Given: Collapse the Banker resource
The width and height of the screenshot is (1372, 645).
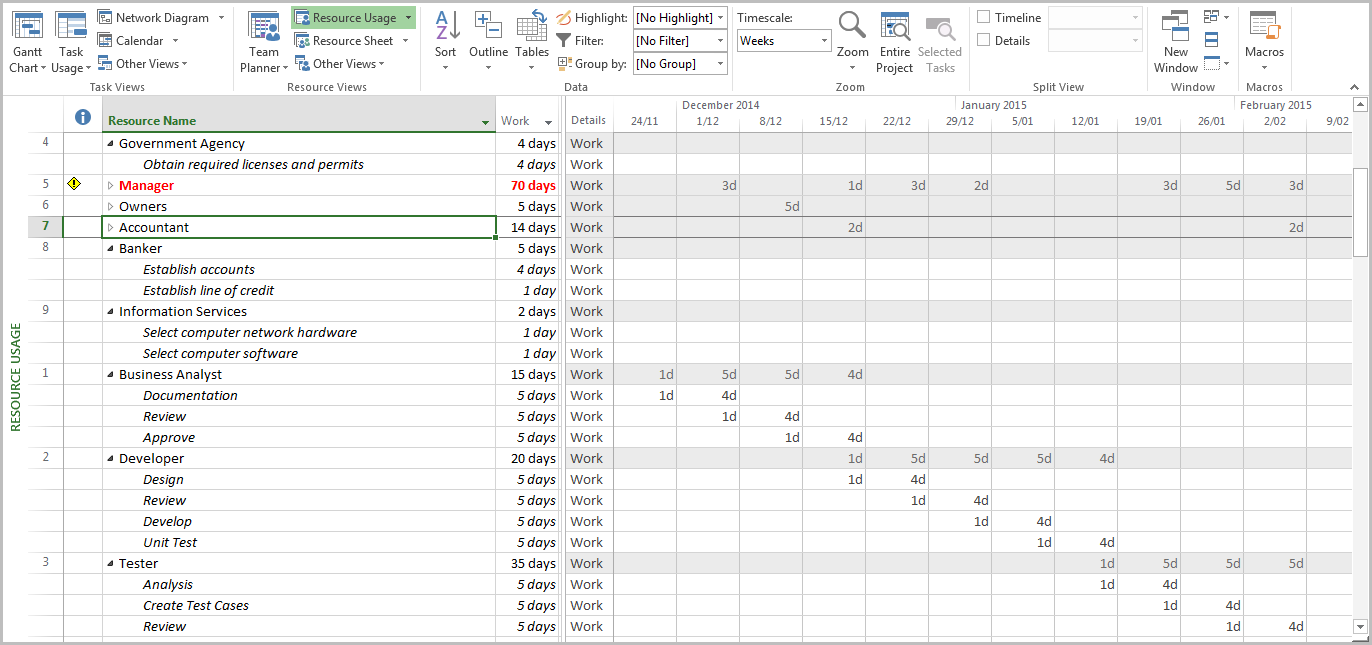Looking at the screenshot, I should pos(111,248).
